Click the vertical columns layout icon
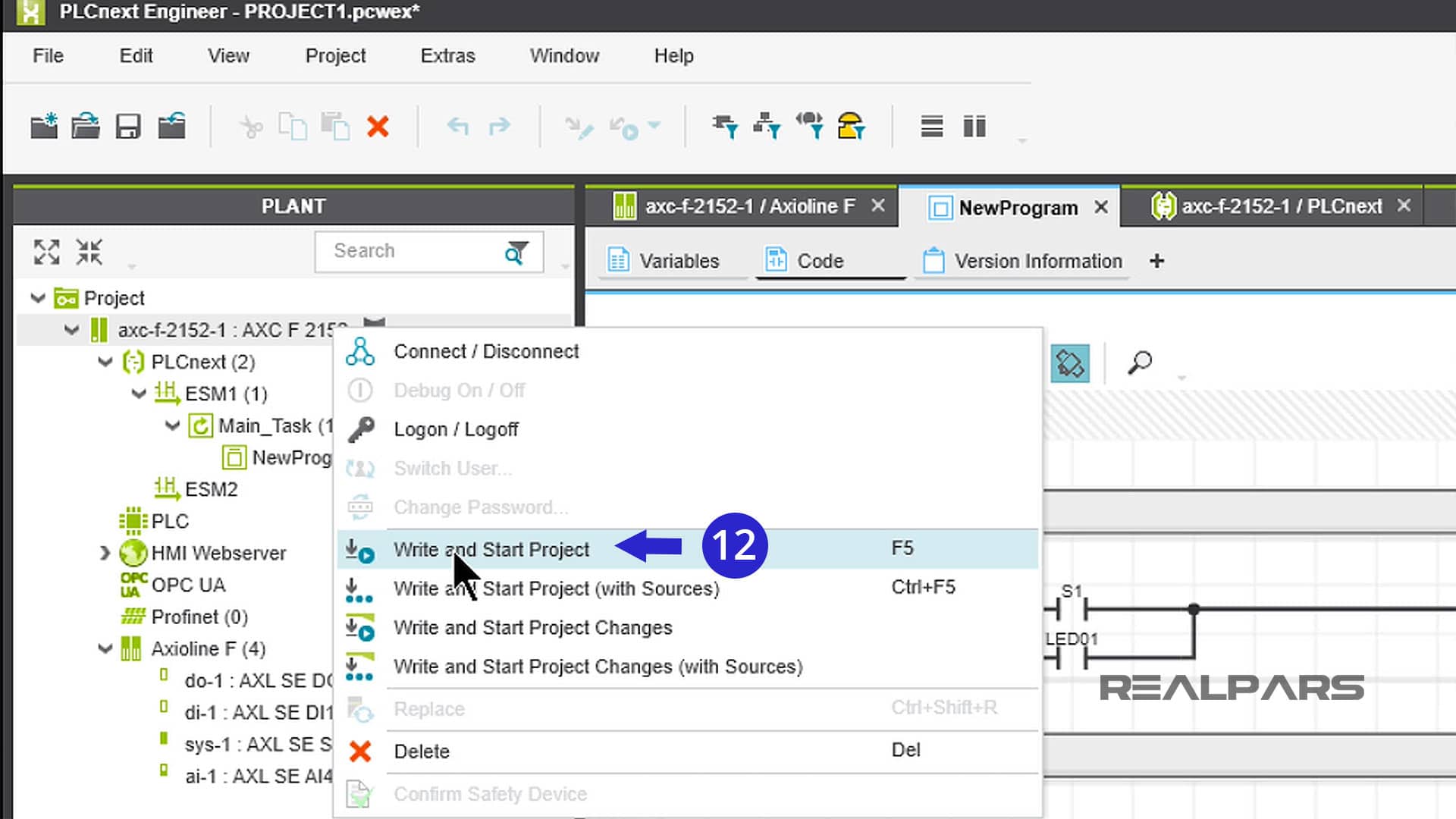This screenshot has width=1456, height=819. [974, 126]
